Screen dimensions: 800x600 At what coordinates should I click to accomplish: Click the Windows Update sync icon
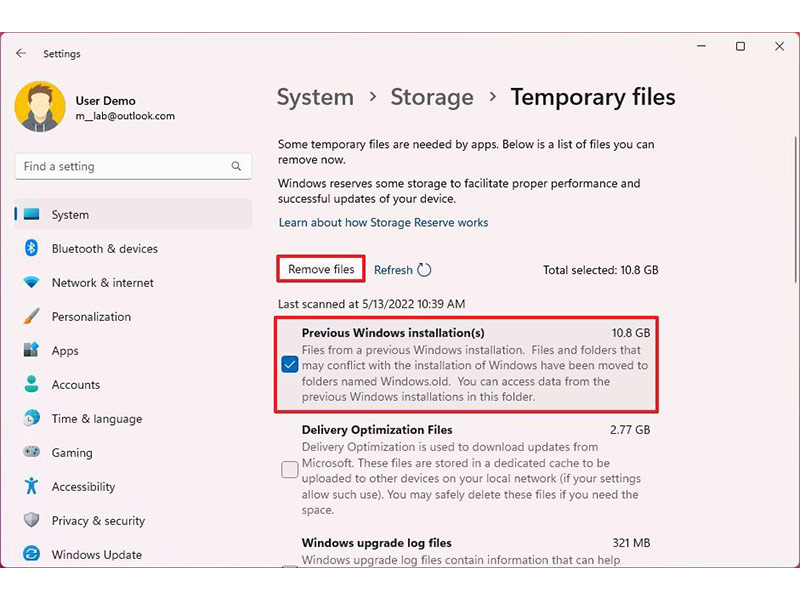click(31, 554)
